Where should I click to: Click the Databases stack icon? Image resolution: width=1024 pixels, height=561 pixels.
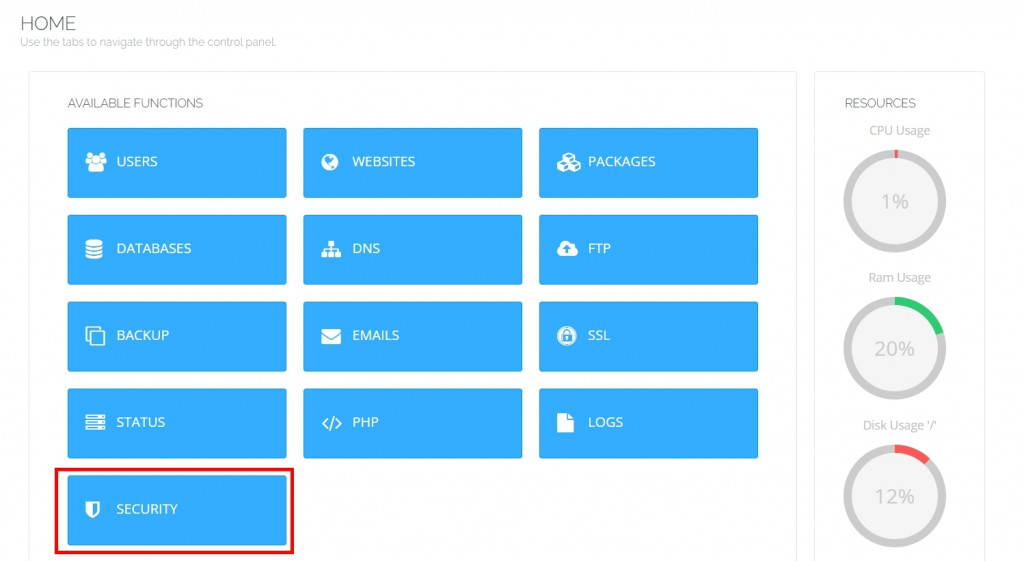click(94, 249)
